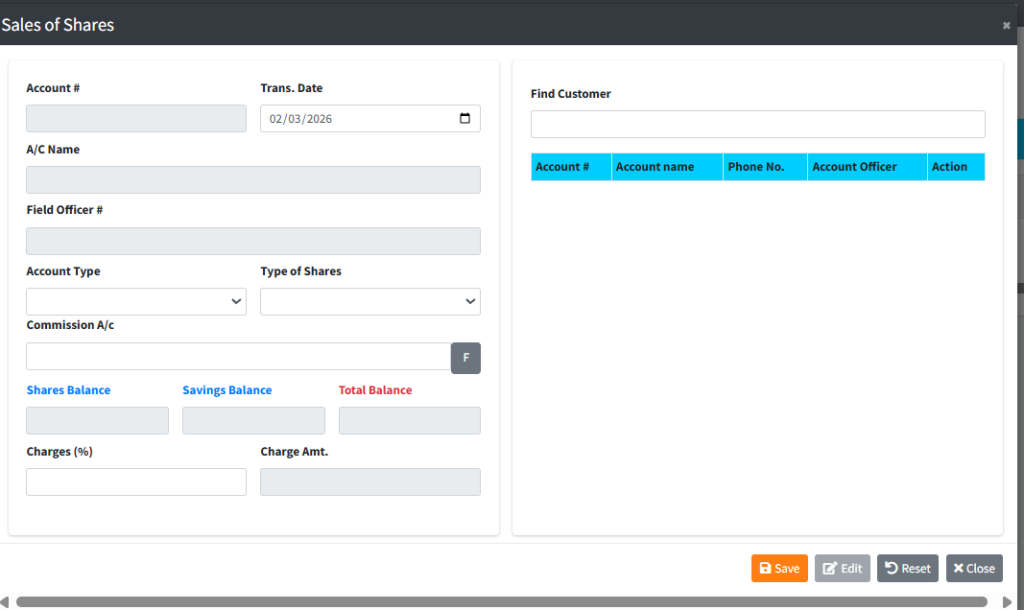Click the Edit button
The image size is (1024, 610).
[x=842, y=568]
